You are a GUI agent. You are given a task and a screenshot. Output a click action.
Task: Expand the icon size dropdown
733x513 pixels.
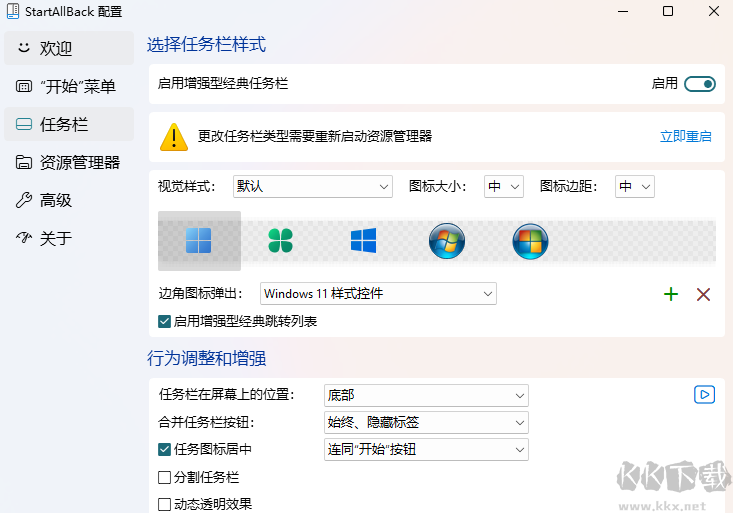504,187
